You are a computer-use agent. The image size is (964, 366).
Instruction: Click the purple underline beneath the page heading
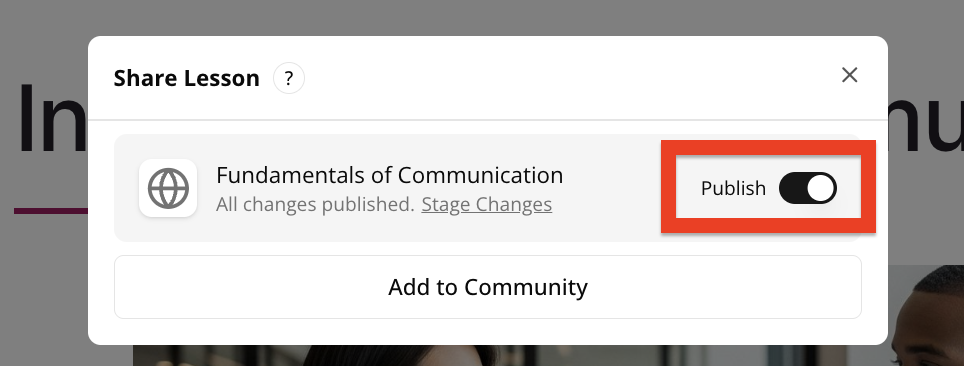[51, 211]
